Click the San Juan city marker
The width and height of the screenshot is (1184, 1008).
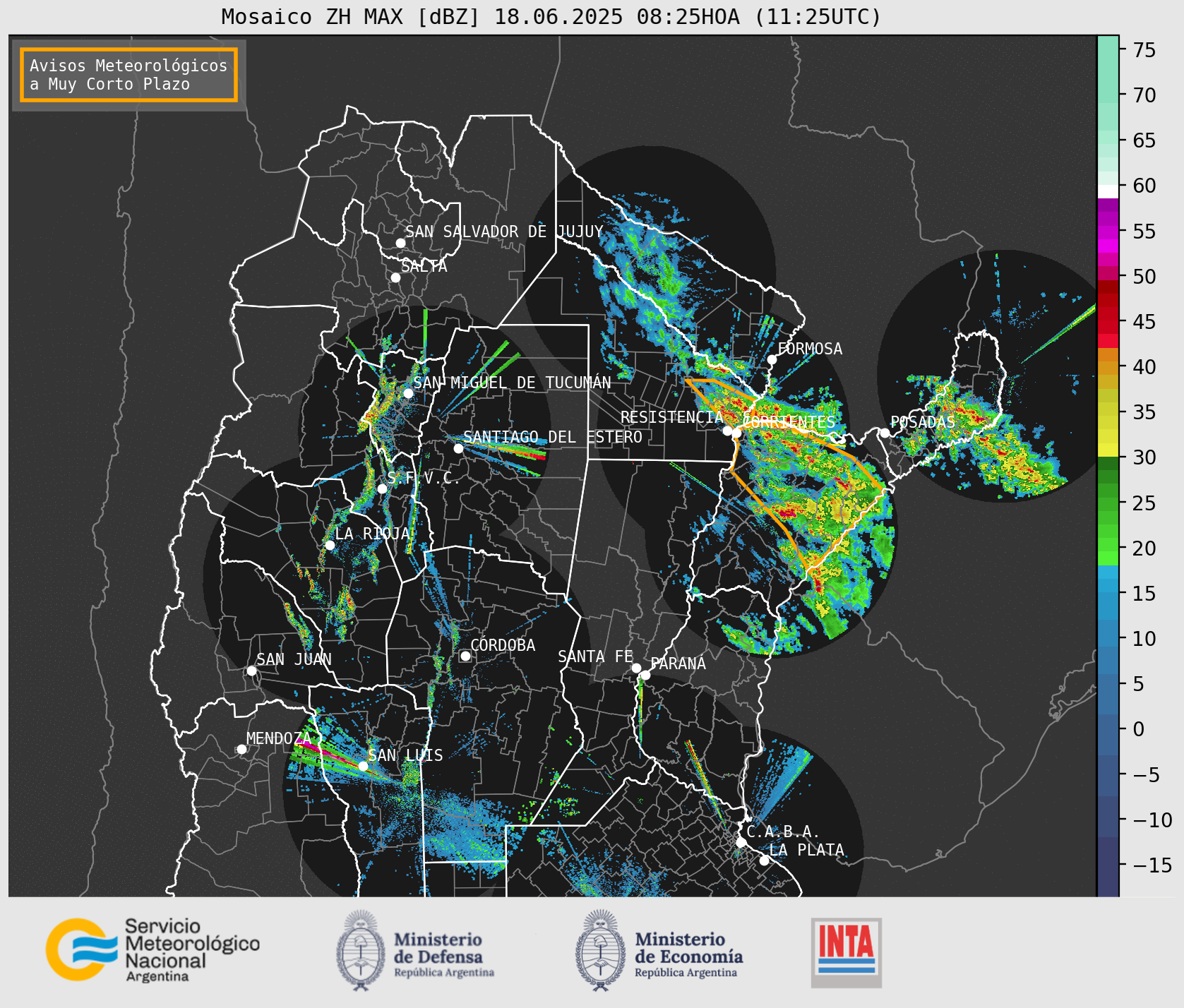click(x=251, y=671)
